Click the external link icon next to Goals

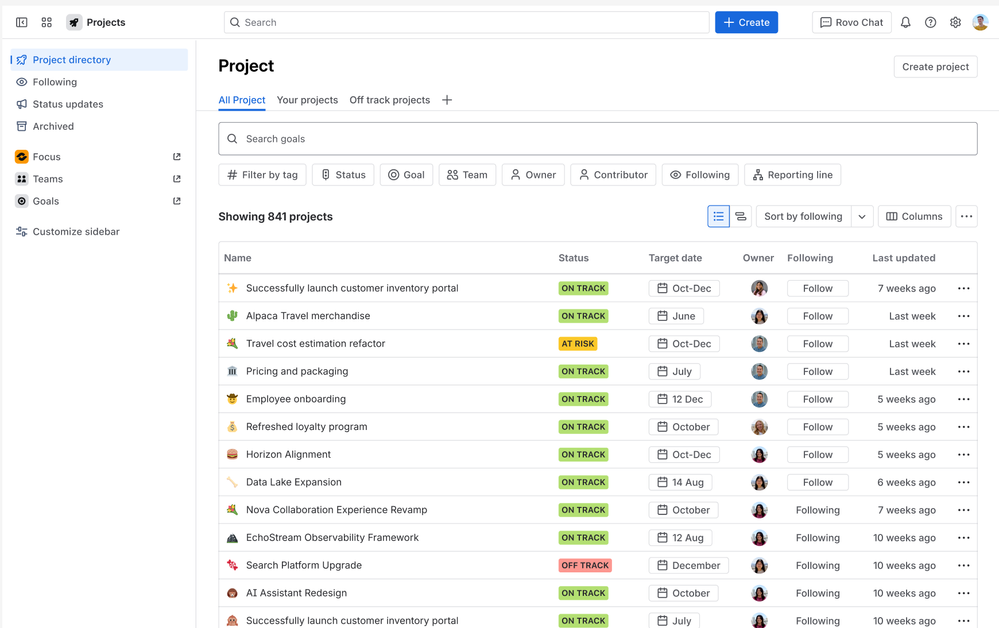(176, 201)
